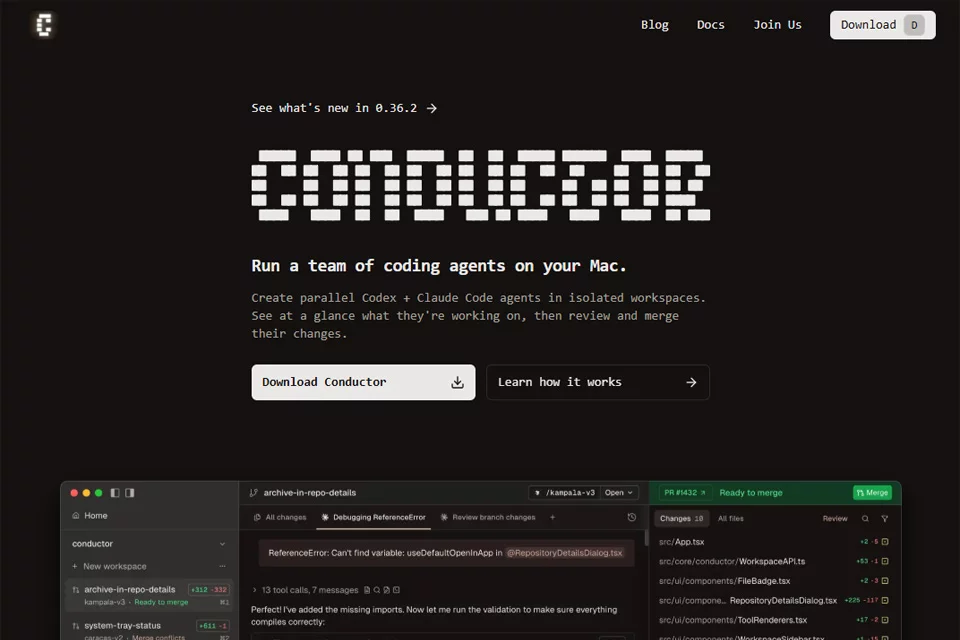960x640 pixels.
Task: Open New workspace more options ellipsis
Action: point(222,567)
